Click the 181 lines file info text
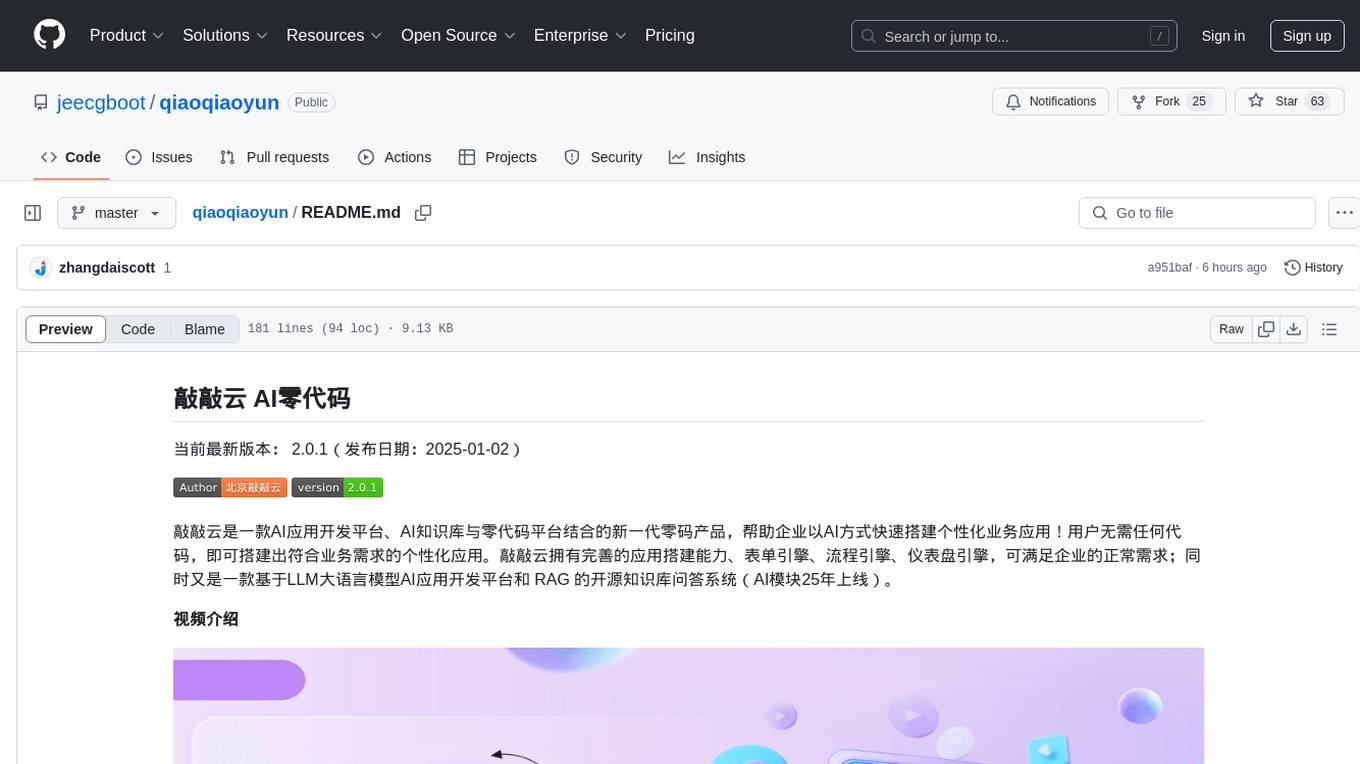Screen dimensions: 1360x764 (350, 329)
